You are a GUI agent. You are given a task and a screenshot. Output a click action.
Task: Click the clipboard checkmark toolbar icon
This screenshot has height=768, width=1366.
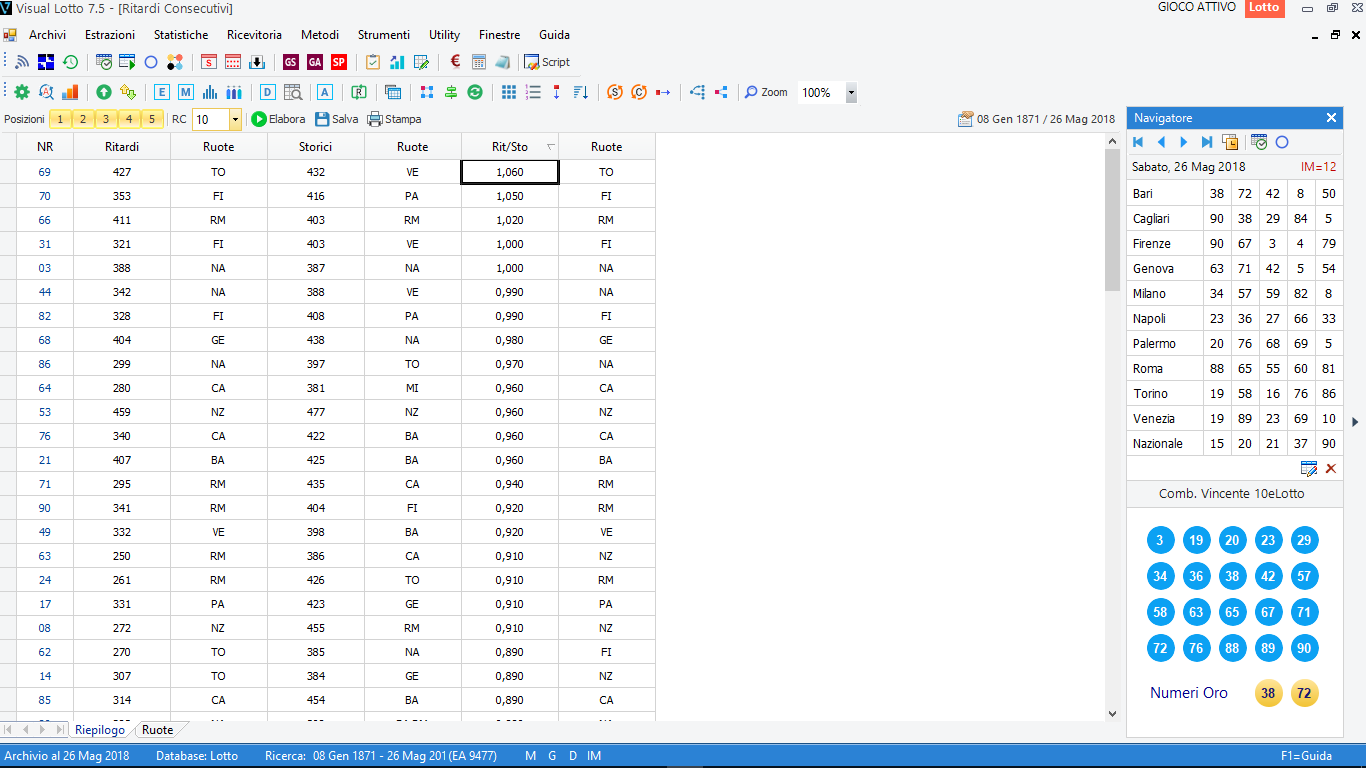click(x=373, y=62)
